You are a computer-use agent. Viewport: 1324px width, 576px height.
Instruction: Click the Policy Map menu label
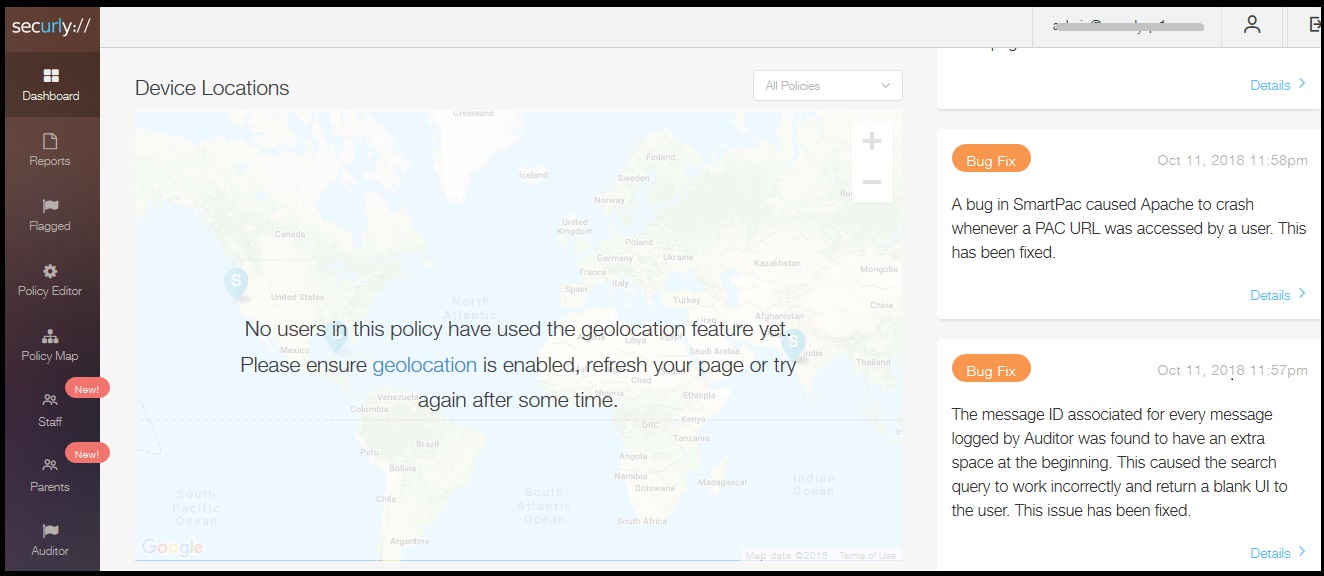(50, 356)
